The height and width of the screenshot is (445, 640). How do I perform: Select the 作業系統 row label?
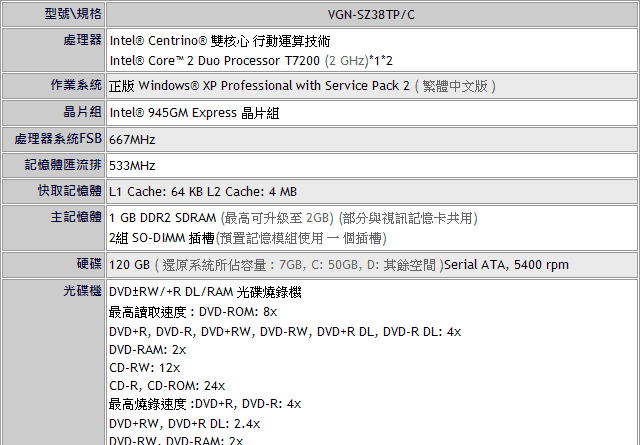pos(76,86)
